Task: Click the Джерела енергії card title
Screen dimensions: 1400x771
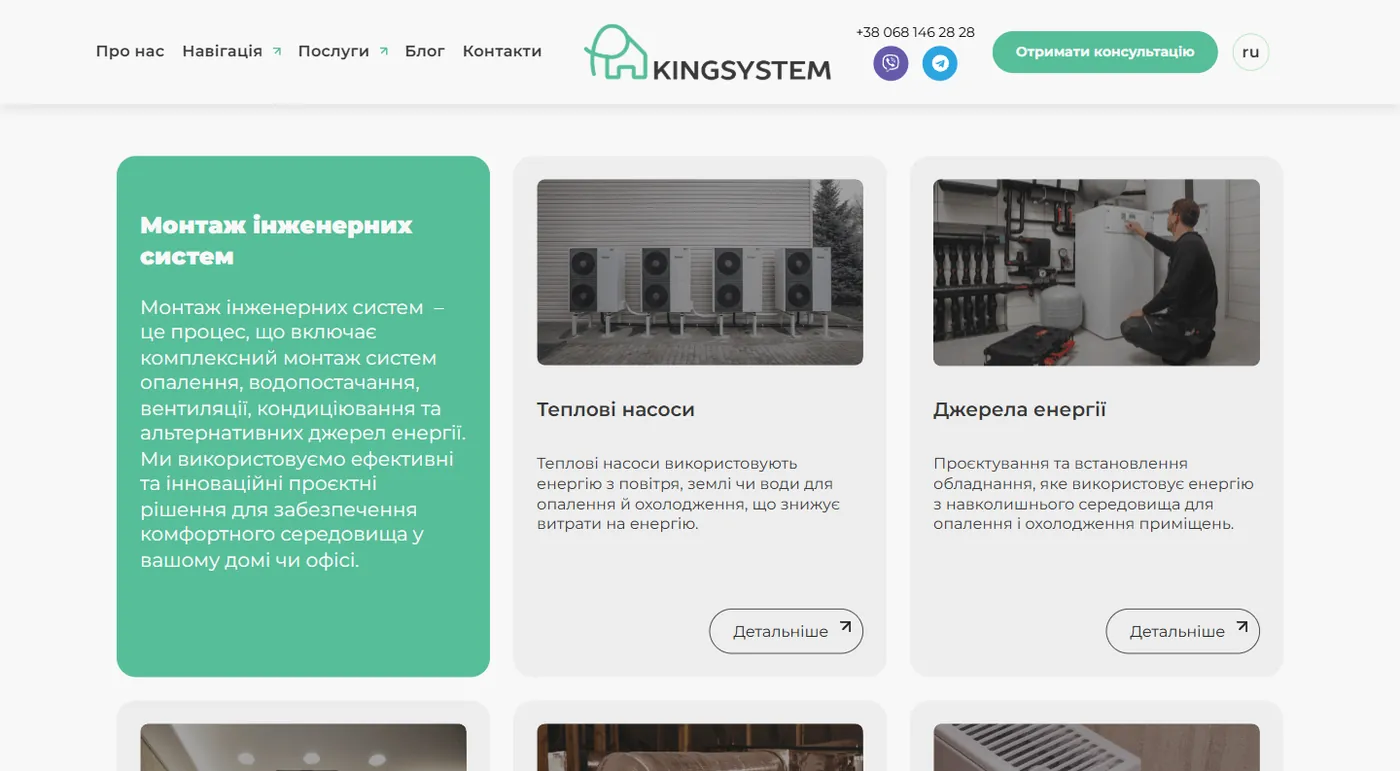Action: (x=1019, y=409)
